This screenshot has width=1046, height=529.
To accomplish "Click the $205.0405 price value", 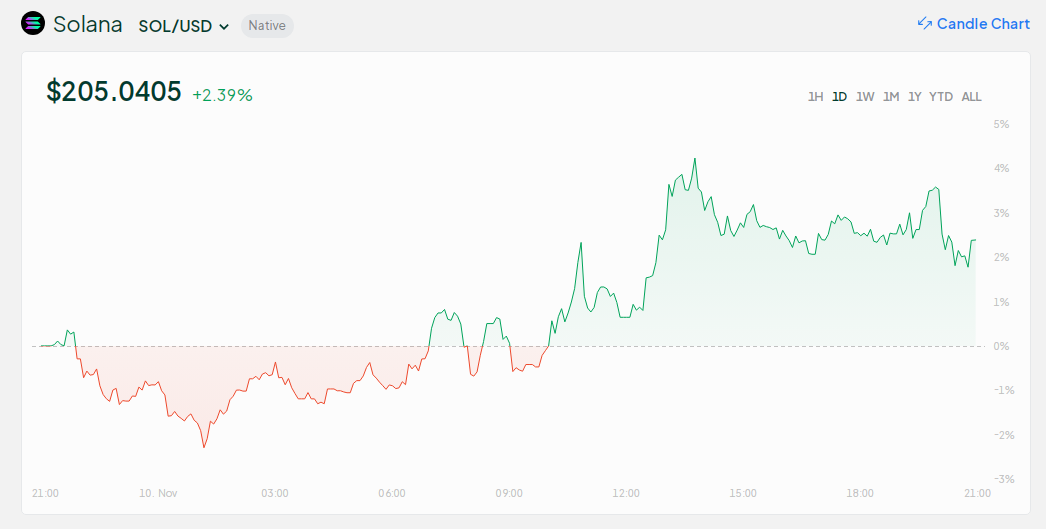I will (114, 92).
